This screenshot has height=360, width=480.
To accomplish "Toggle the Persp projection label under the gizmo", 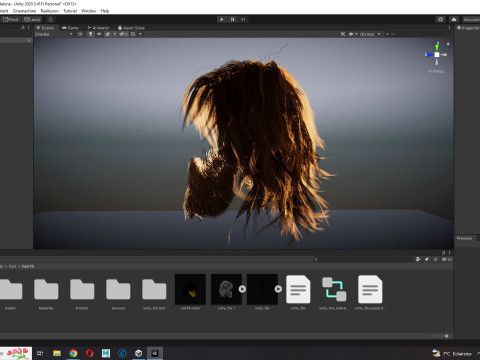I will (x=436, y=71).
